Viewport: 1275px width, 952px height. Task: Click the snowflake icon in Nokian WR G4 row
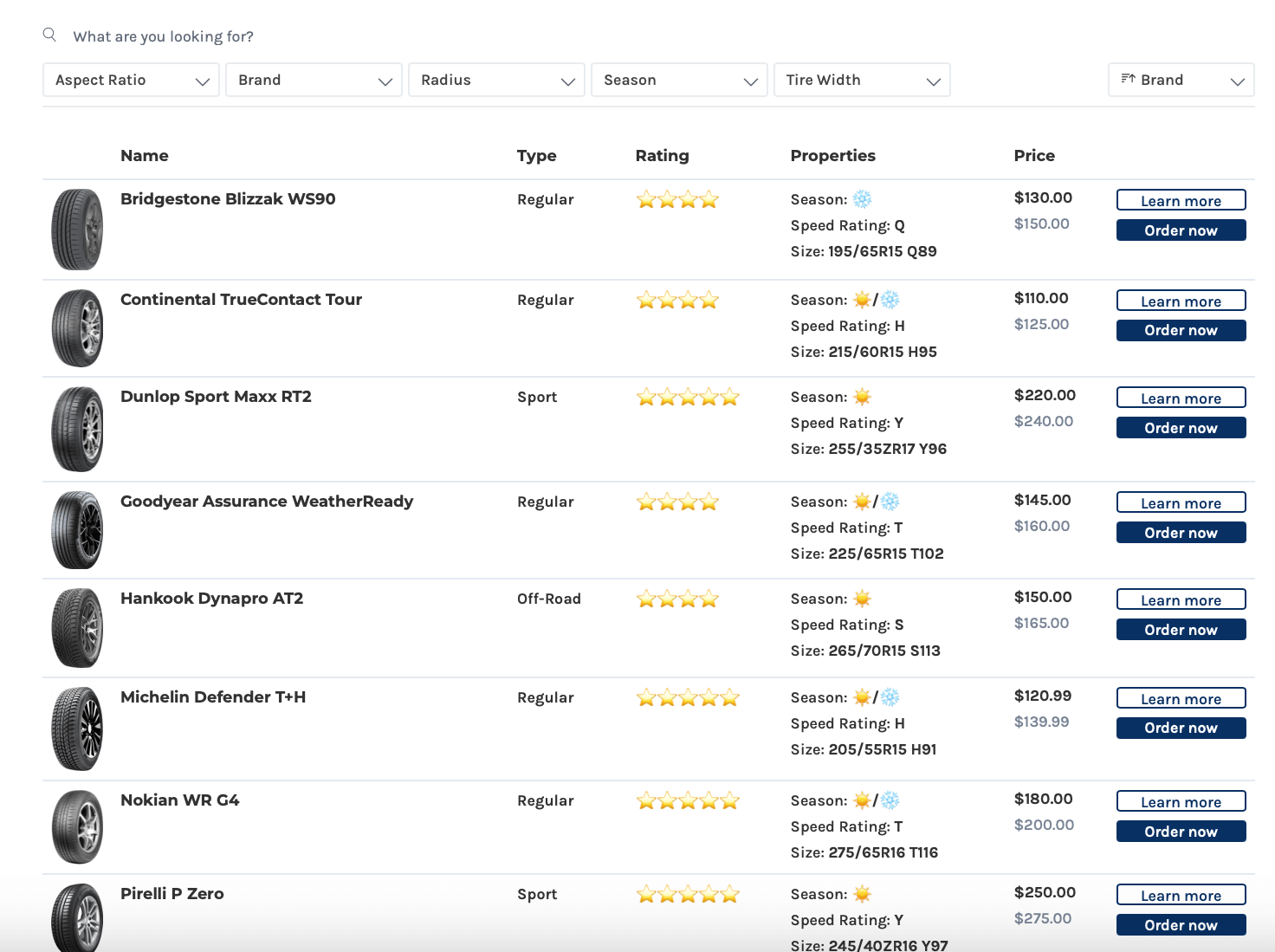pos(890,800)
